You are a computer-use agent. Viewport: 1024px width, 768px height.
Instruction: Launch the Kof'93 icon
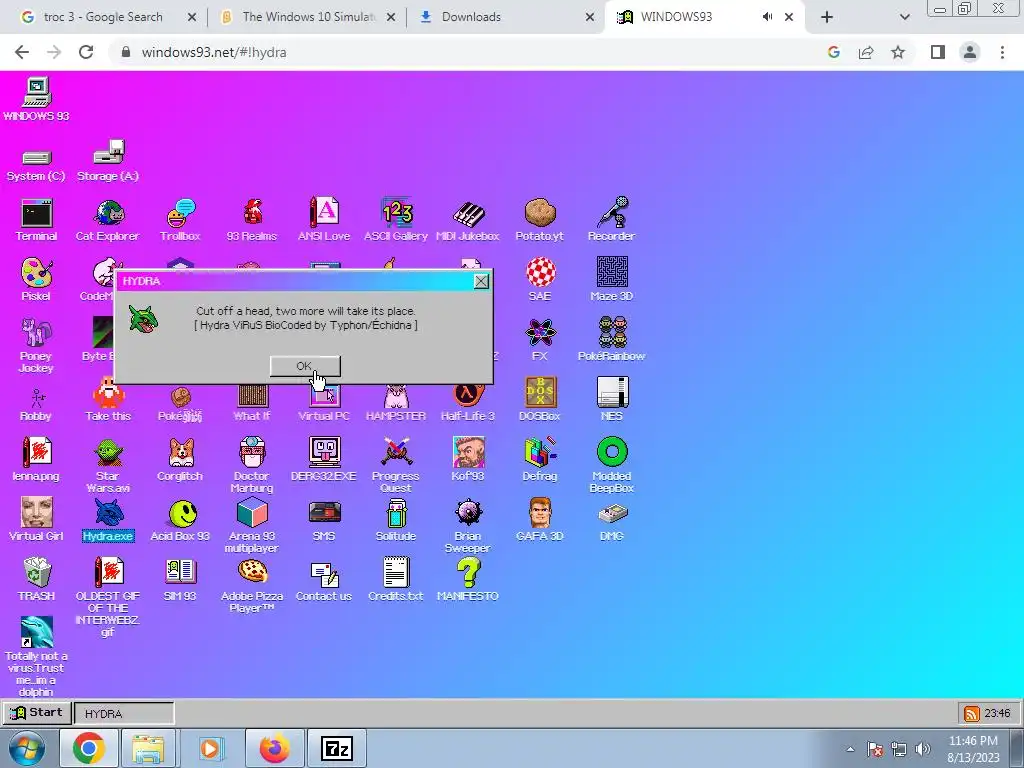pos(468,460)
